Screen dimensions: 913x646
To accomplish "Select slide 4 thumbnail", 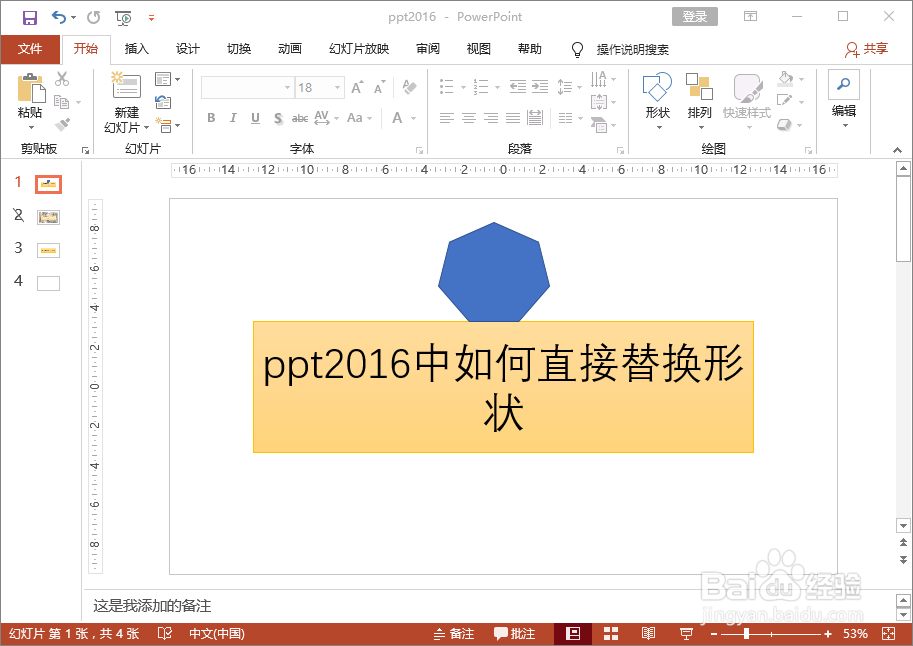I will [x=48, y=283].
